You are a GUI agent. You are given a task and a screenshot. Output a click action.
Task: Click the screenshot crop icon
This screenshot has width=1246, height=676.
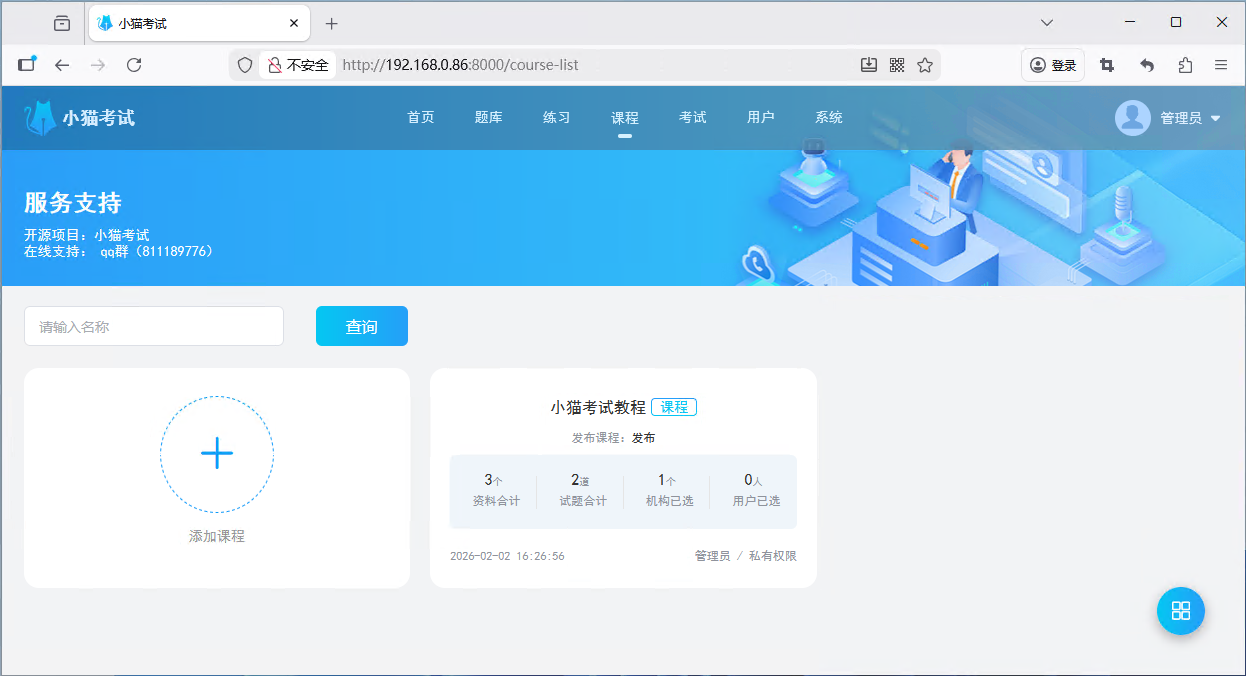(1107, 65)
